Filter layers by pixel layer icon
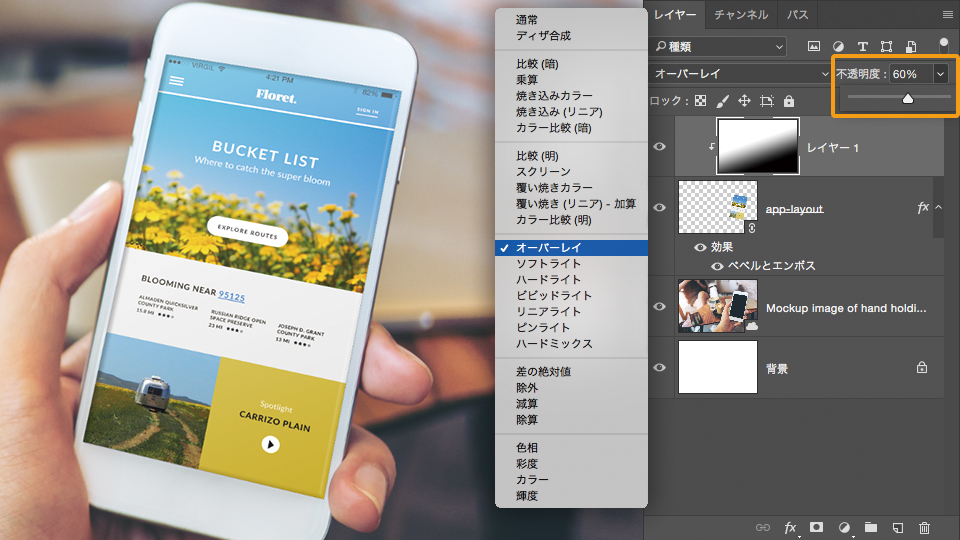 click(x=814, y=46)
